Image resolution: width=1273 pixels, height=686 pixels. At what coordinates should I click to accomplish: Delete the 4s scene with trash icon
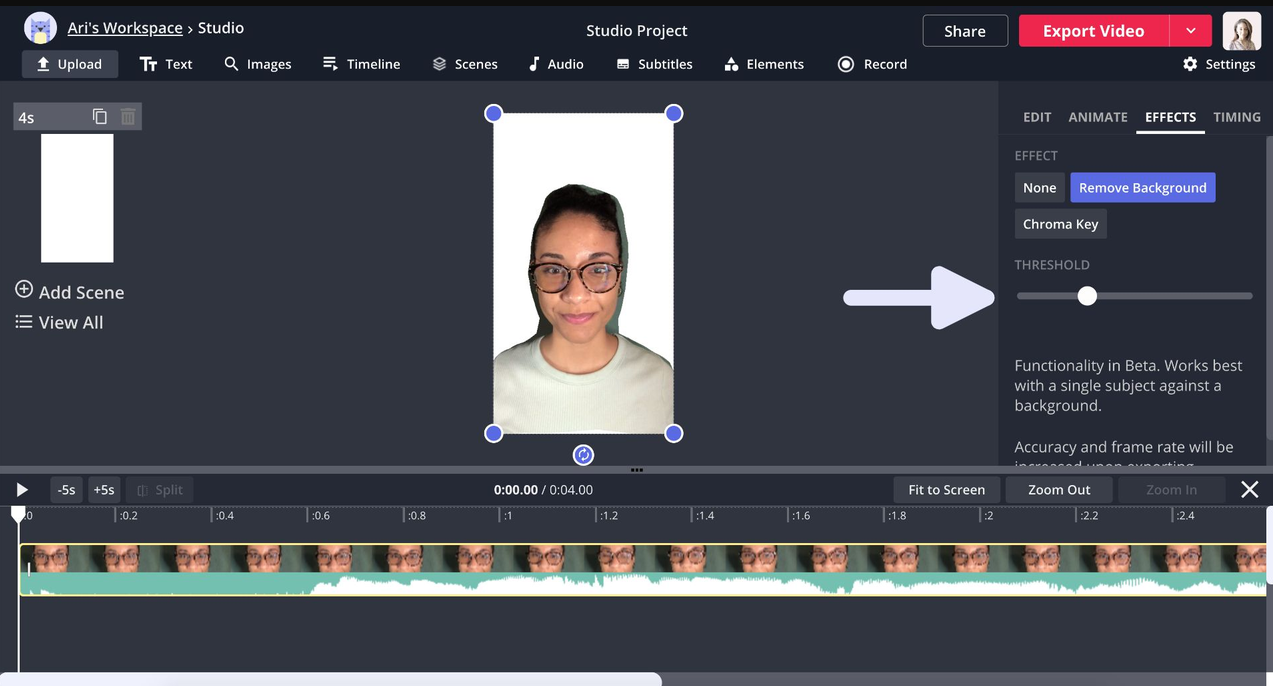click(128, 116)
